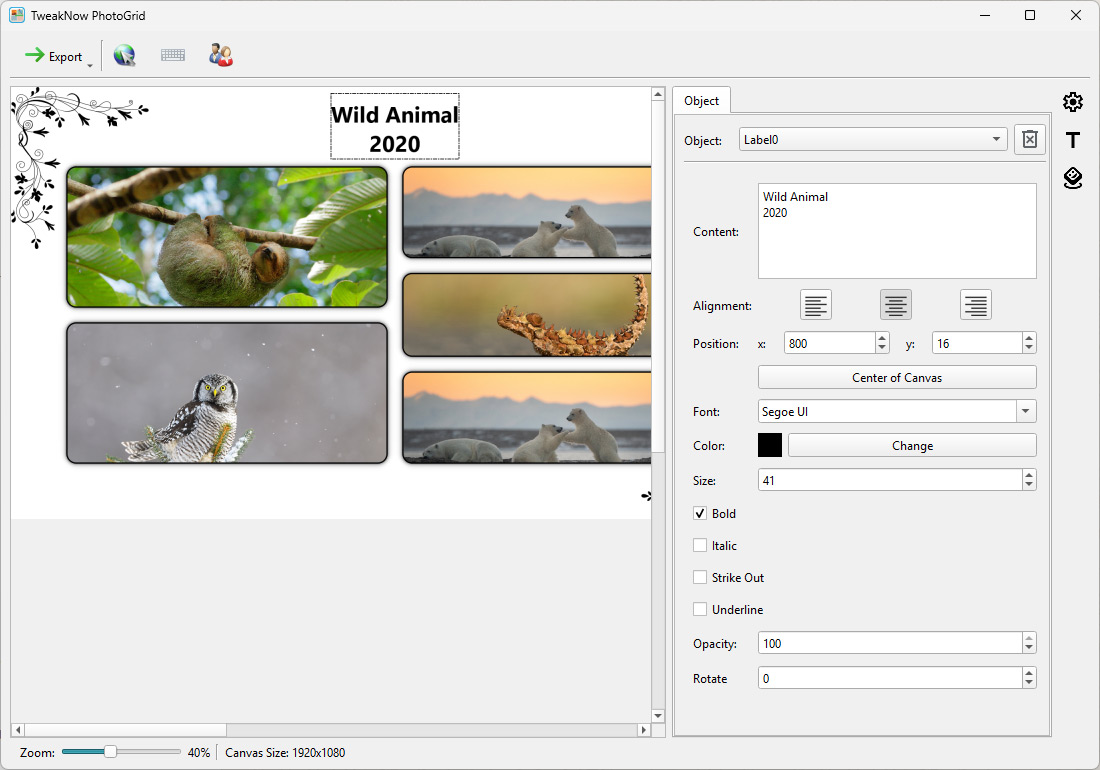
Task: Click Canvas Size 1920x1080 status text
Action: (285, 752)
